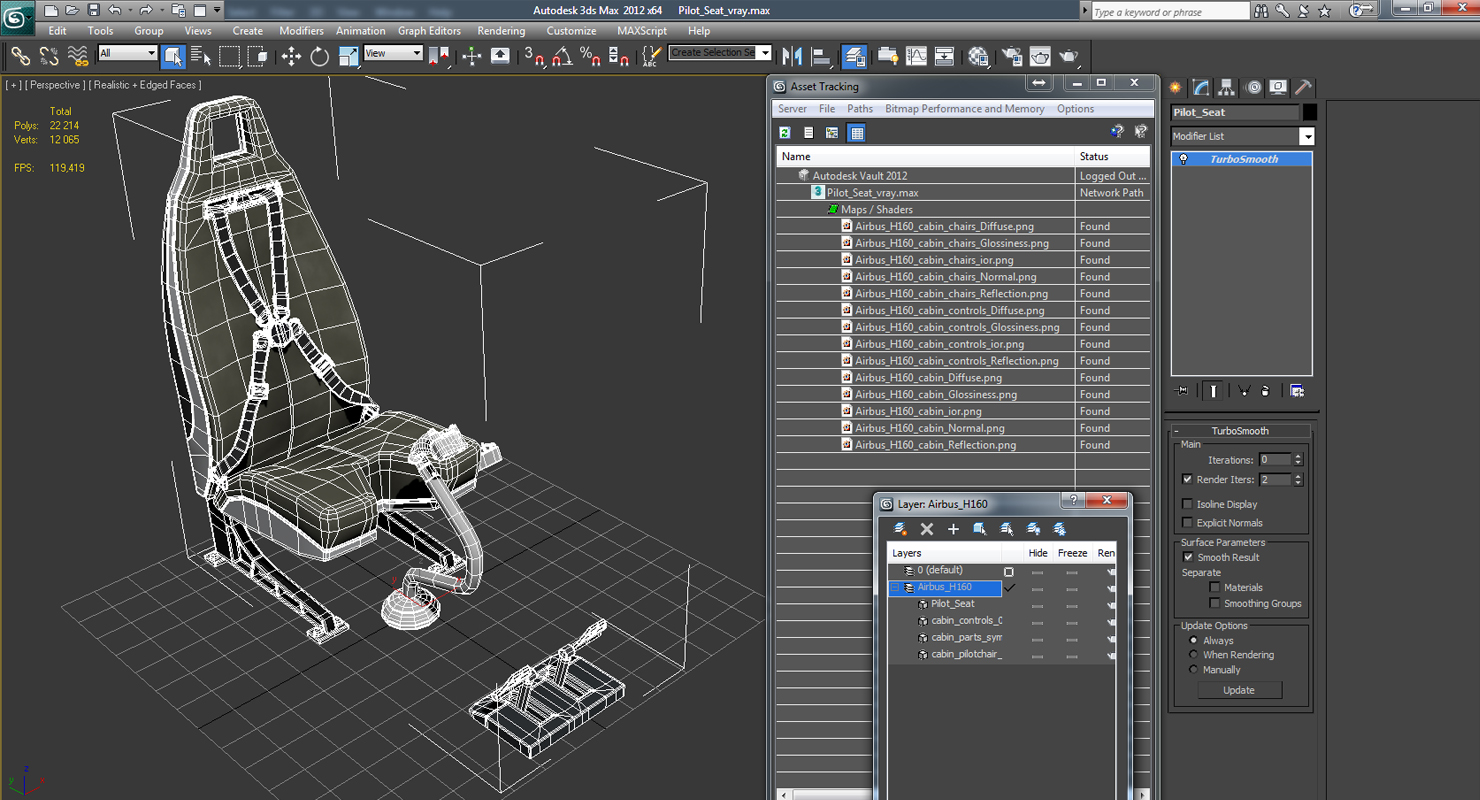Viewport: 1480px width, 800px height.
Task: Toggle Percent Snap
Action: [590, 56]
